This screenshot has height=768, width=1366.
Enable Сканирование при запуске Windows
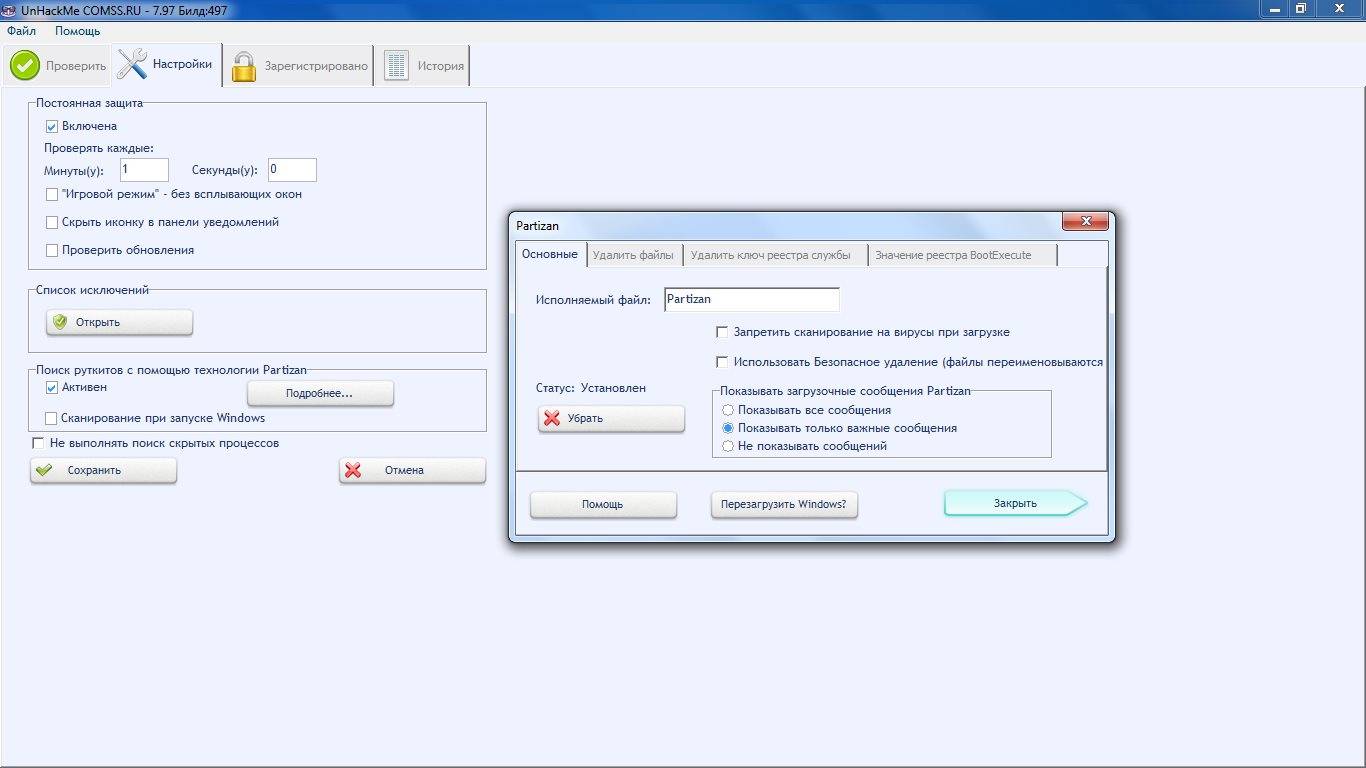[x=52, y=419]
